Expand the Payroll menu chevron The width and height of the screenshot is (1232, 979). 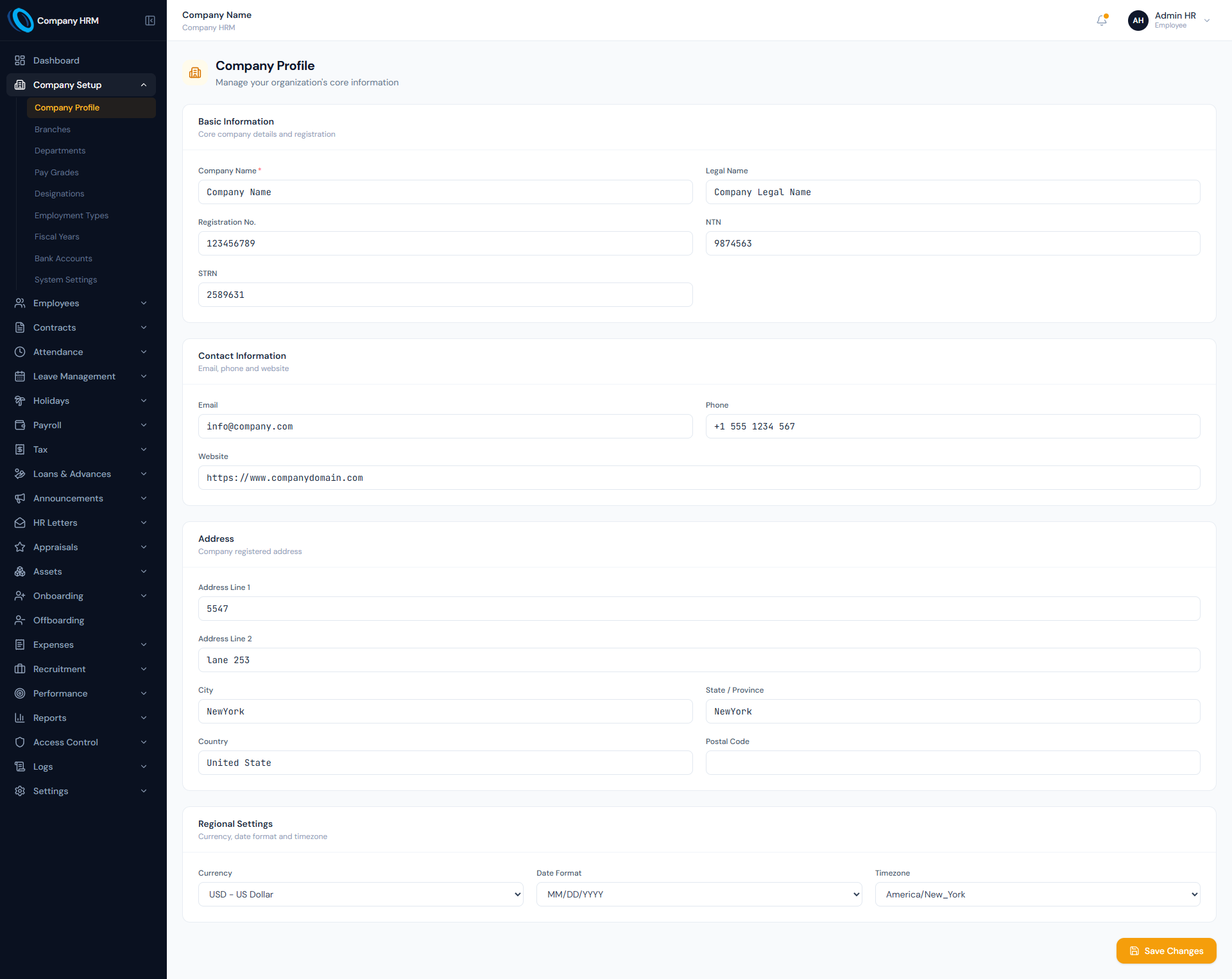coord(144,425)
